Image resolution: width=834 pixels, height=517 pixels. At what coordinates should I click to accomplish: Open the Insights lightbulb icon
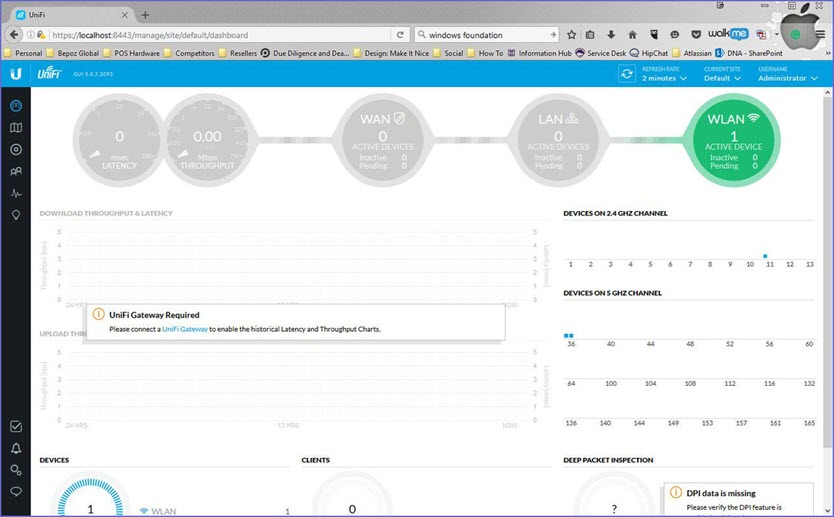coord(16,215)
